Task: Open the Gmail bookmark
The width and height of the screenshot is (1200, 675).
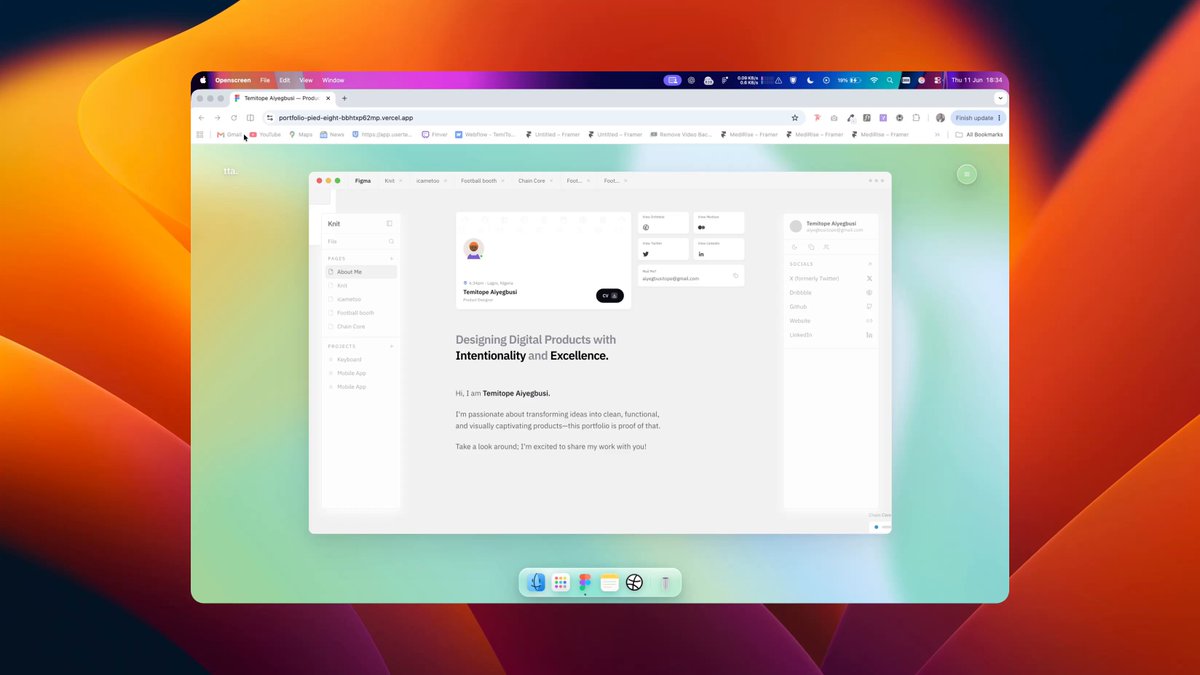Action: click(229, 134)
